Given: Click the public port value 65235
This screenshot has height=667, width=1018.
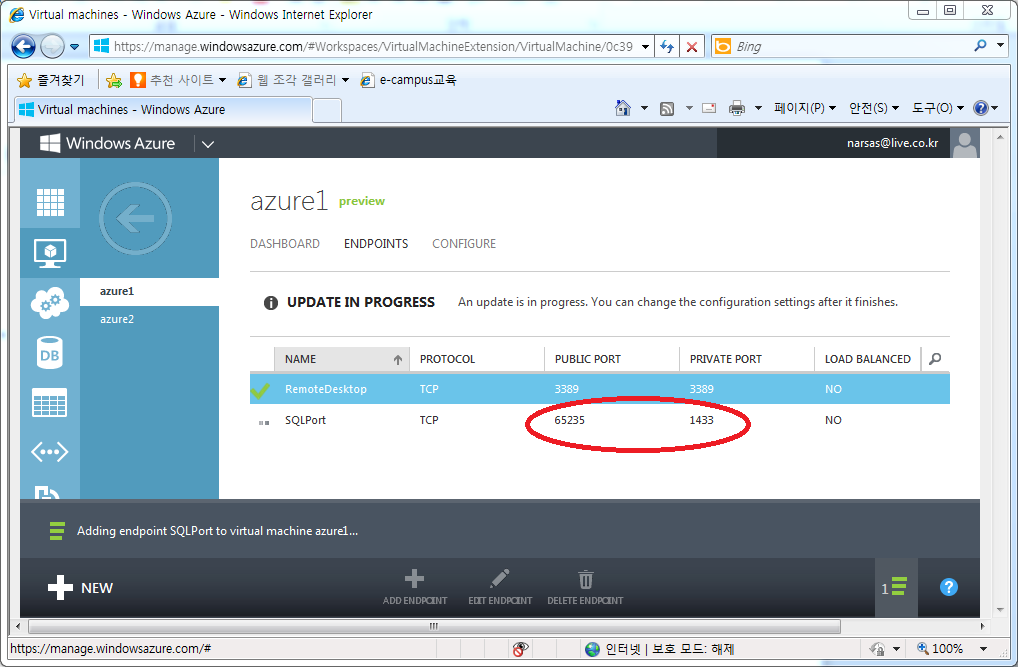Looking at the screenshot, I should 569,420.
